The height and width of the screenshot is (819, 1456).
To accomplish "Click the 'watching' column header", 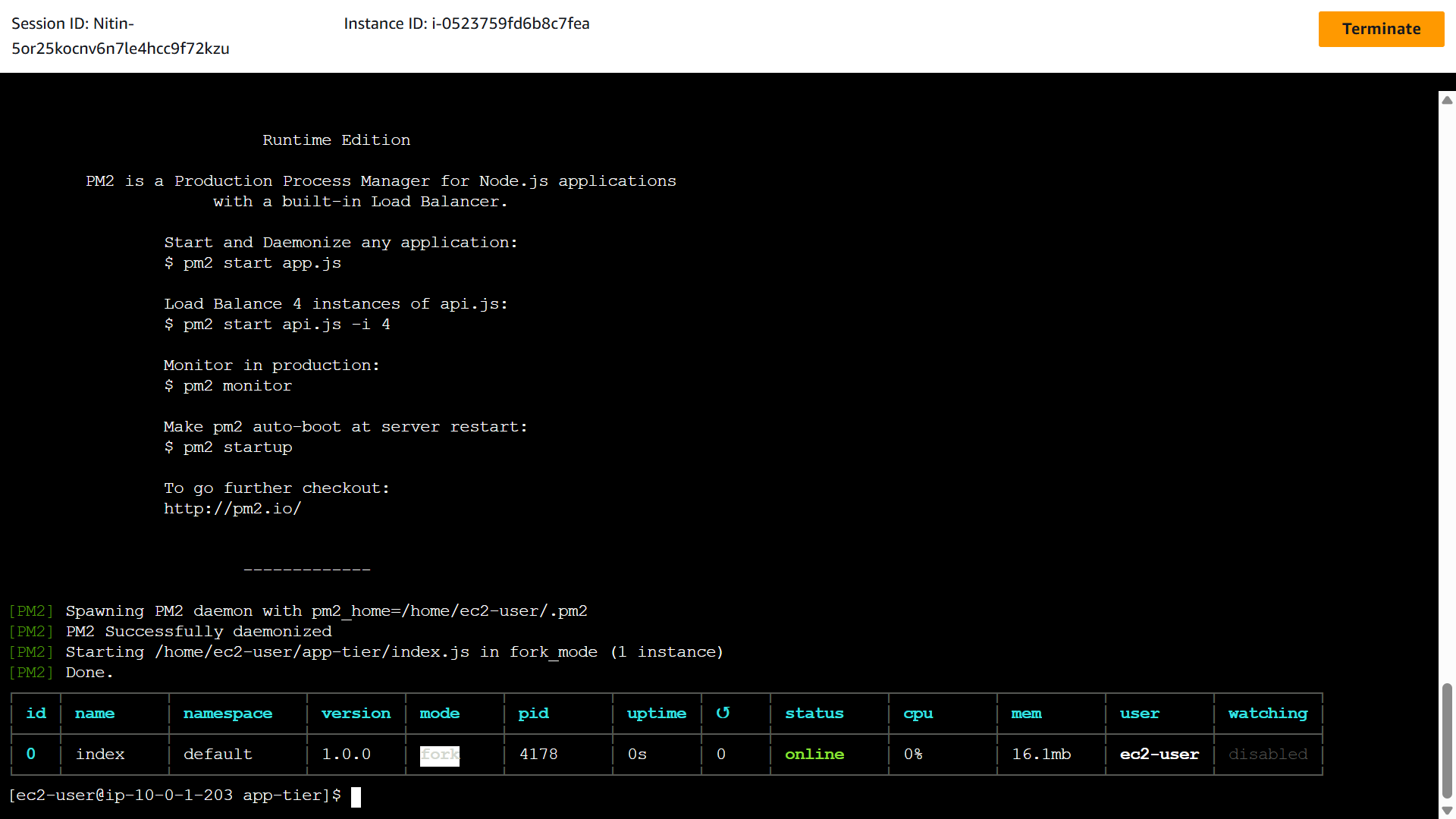I will (x=1268, y=714).
